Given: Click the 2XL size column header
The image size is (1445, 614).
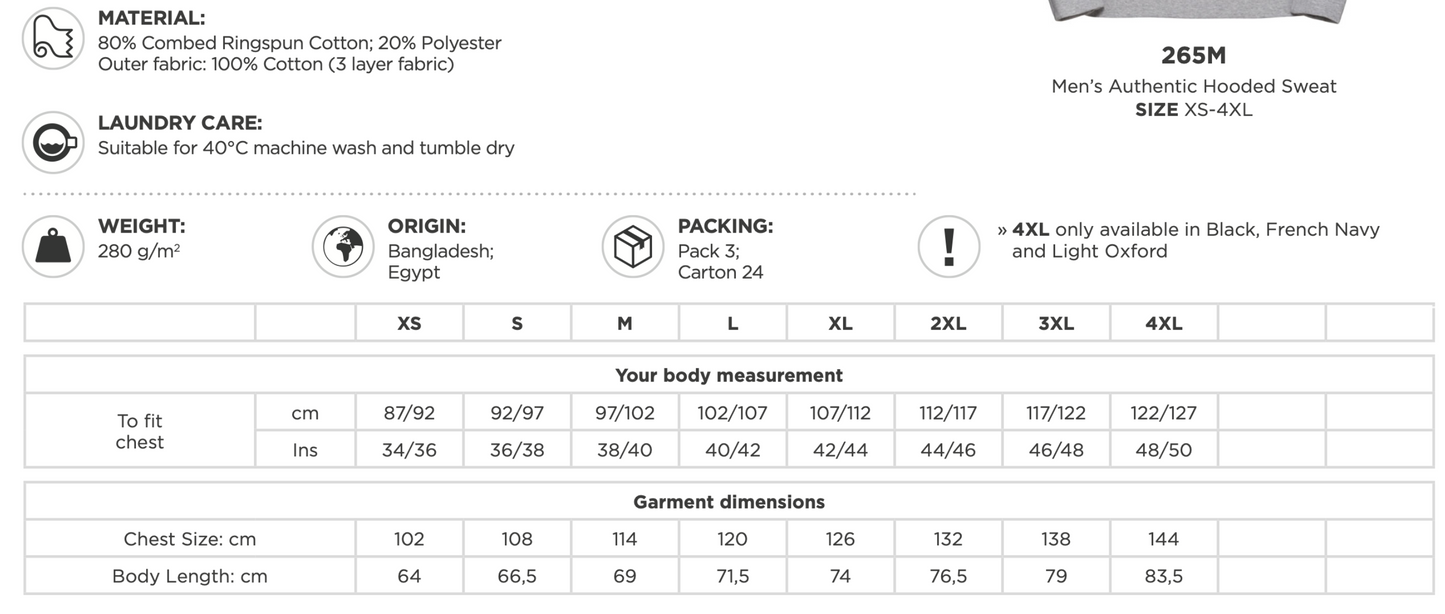Looking at the screenshot, I should 948,324.
